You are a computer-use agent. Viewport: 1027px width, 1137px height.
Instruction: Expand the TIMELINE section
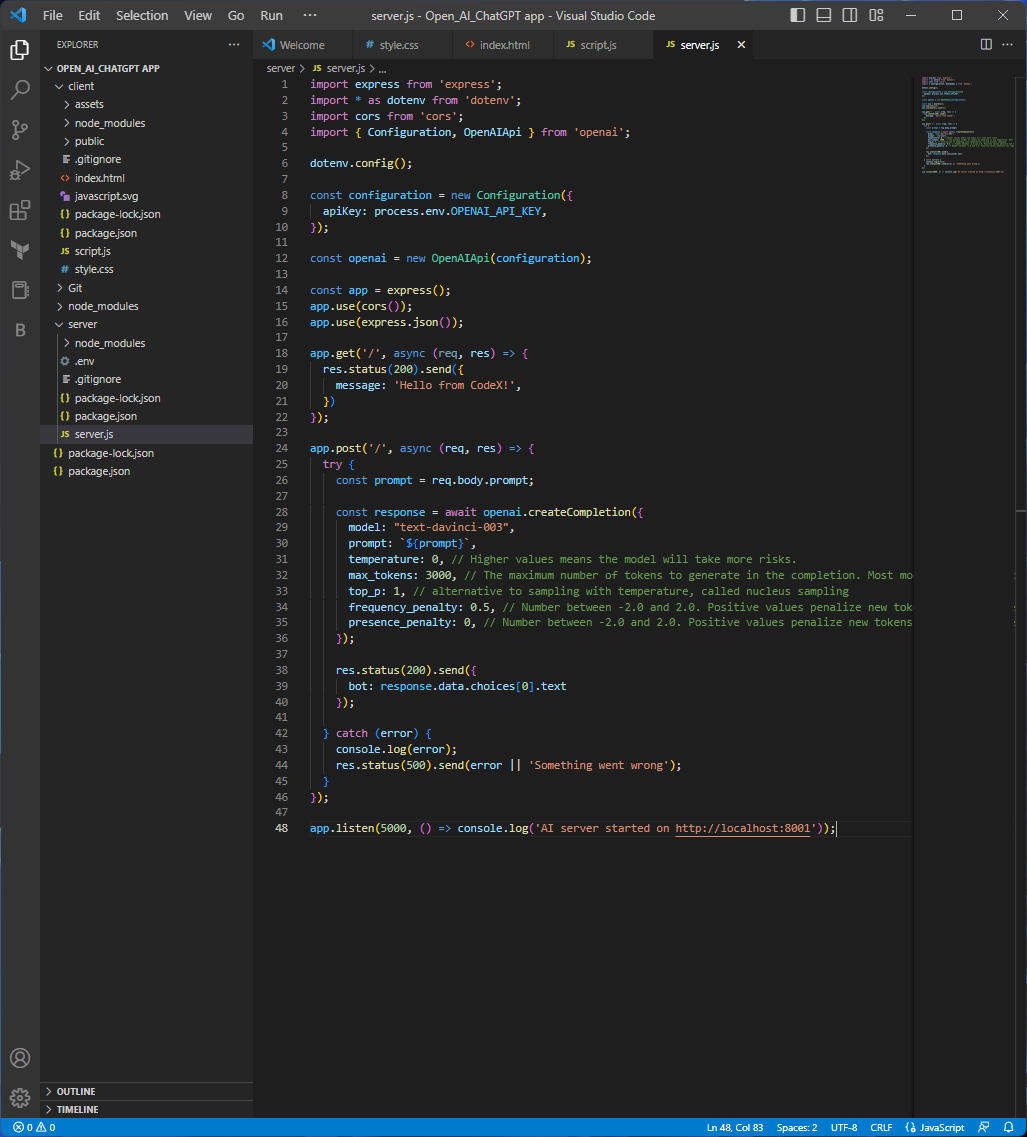147,1109
